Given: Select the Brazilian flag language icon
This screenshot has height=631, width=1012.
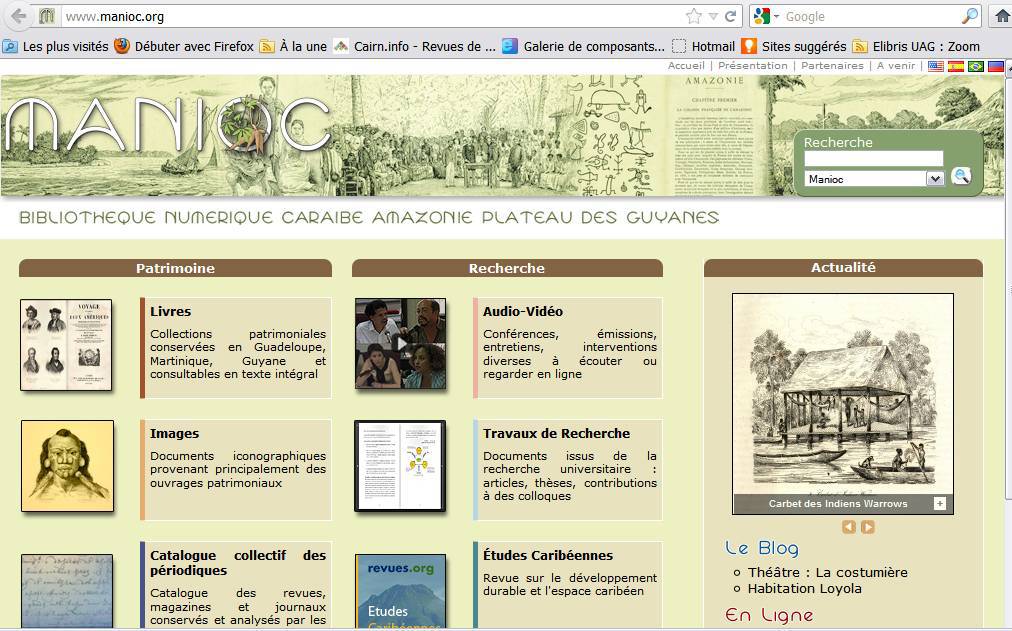Looking at the screenshot, I should (x=976, y=66).
